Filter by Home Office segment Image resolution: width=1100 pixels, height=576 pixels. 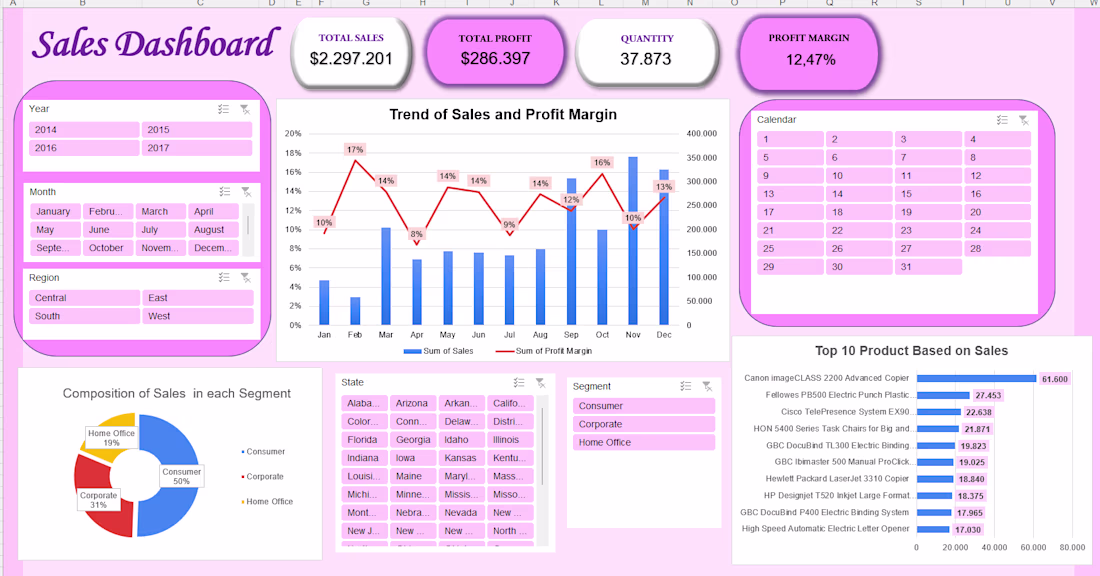[x=644, y=443]
